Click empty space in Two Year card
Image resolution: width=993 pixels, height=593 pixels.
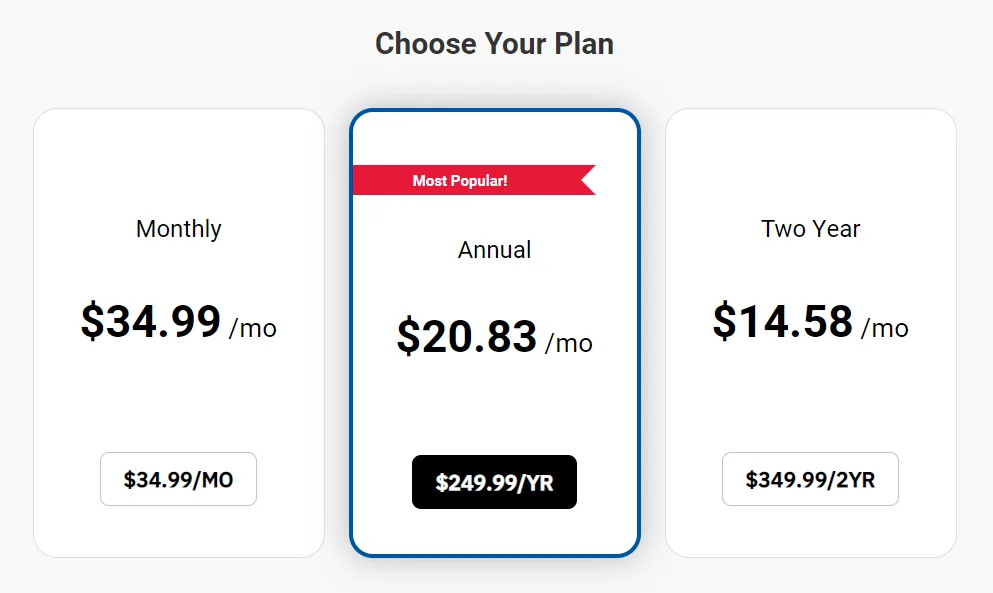click(x=810, y=400)
